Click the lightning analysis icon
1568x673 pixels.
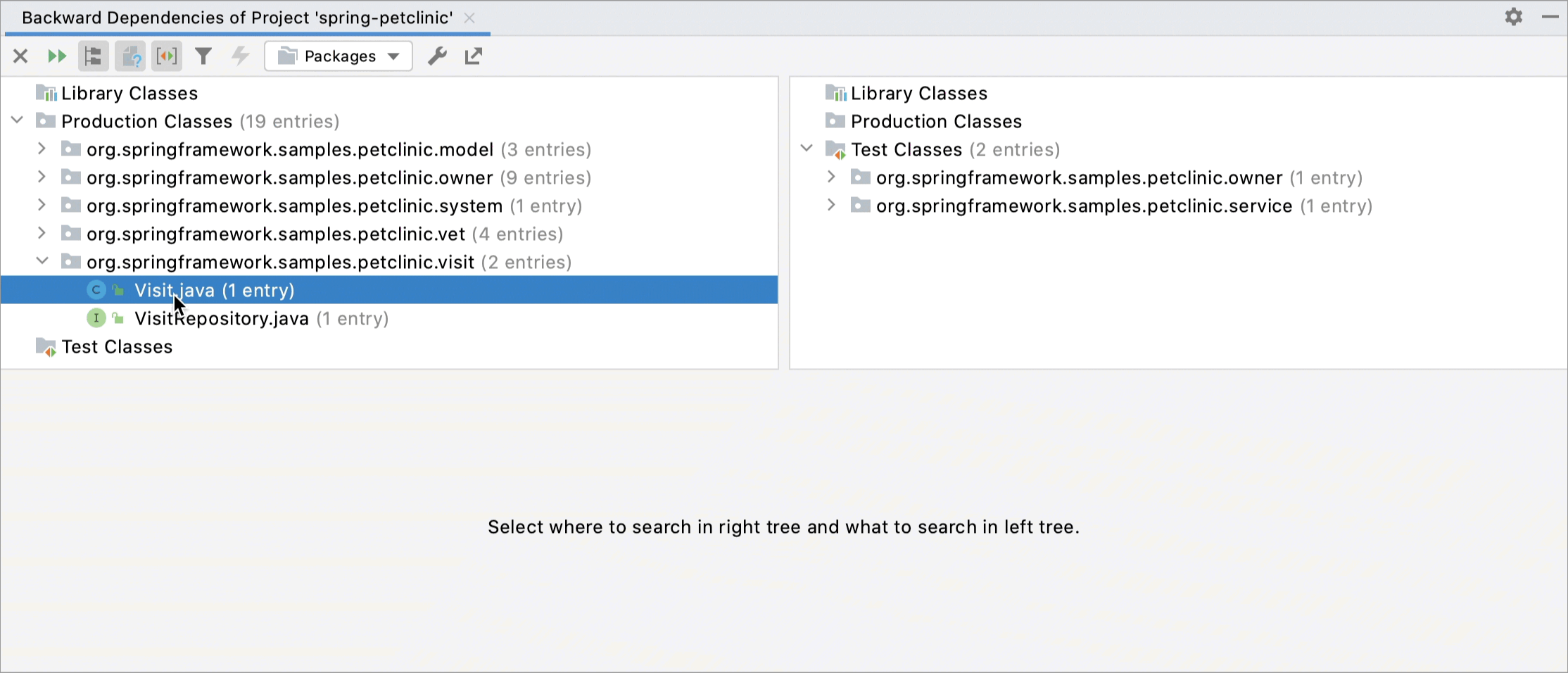coord(240,56)
